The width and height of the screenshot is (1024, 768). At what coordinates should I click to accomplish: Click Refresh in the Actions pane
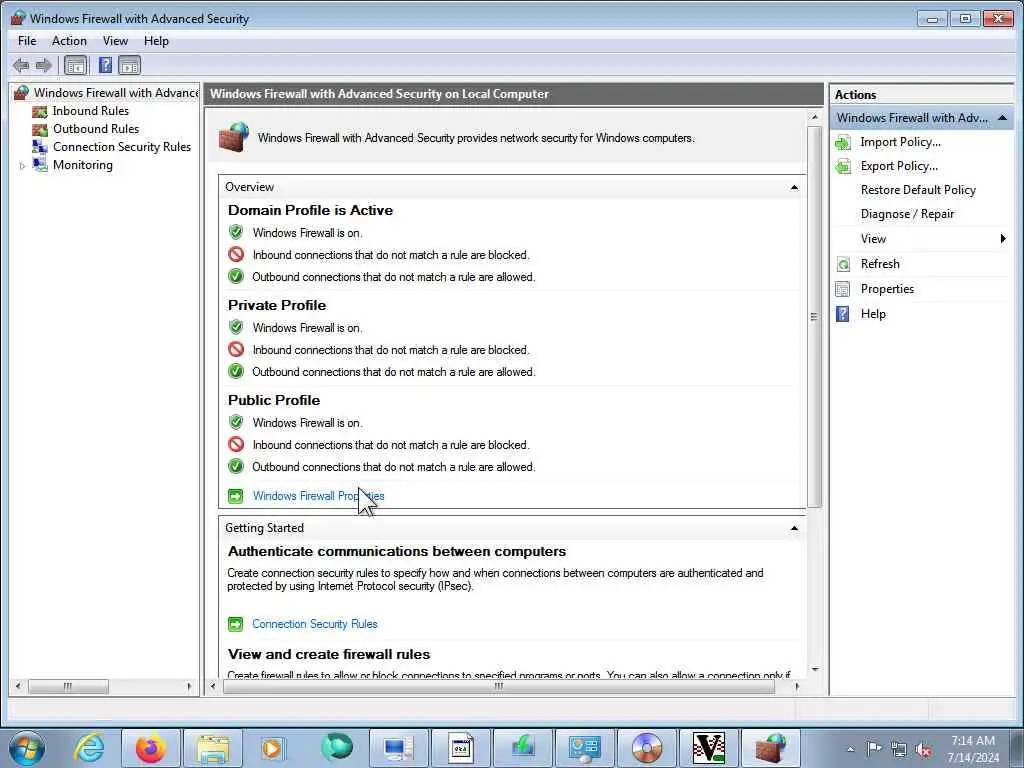[x=880, y=264]
